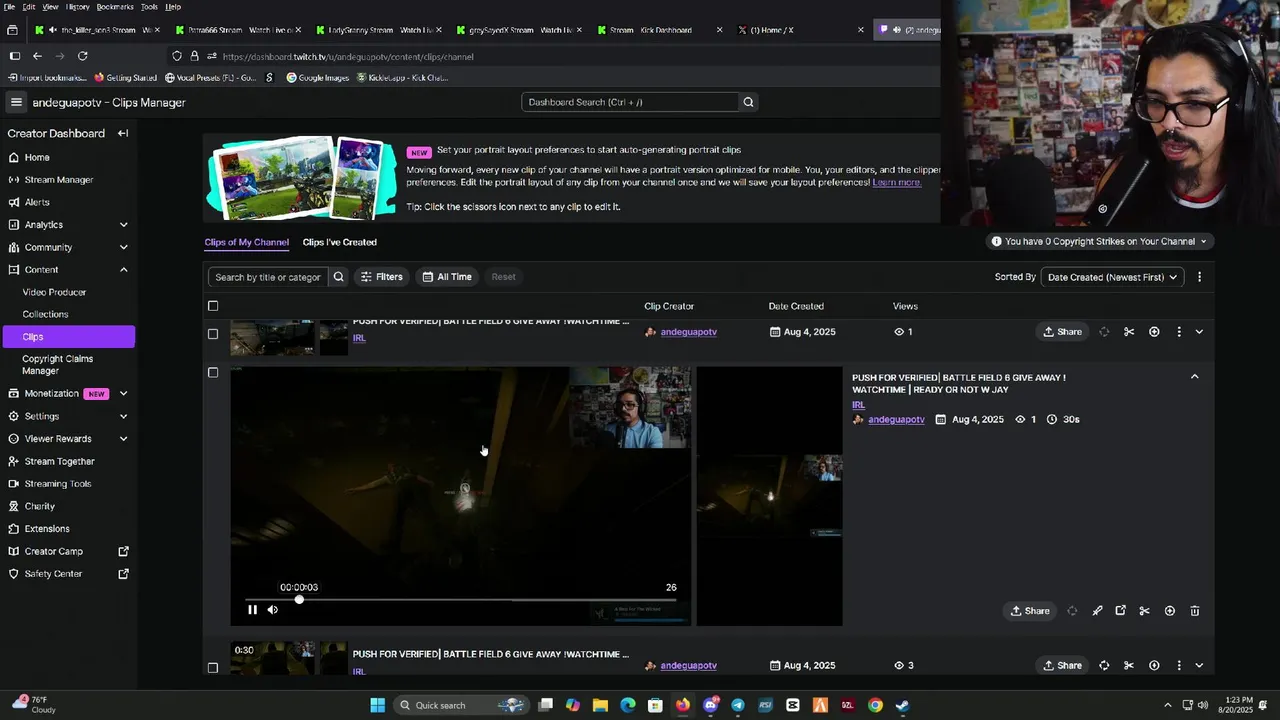Tick the select-all checkbox in table header
The width and height of the screenshot is (1280, 720).
coord(213,306)
